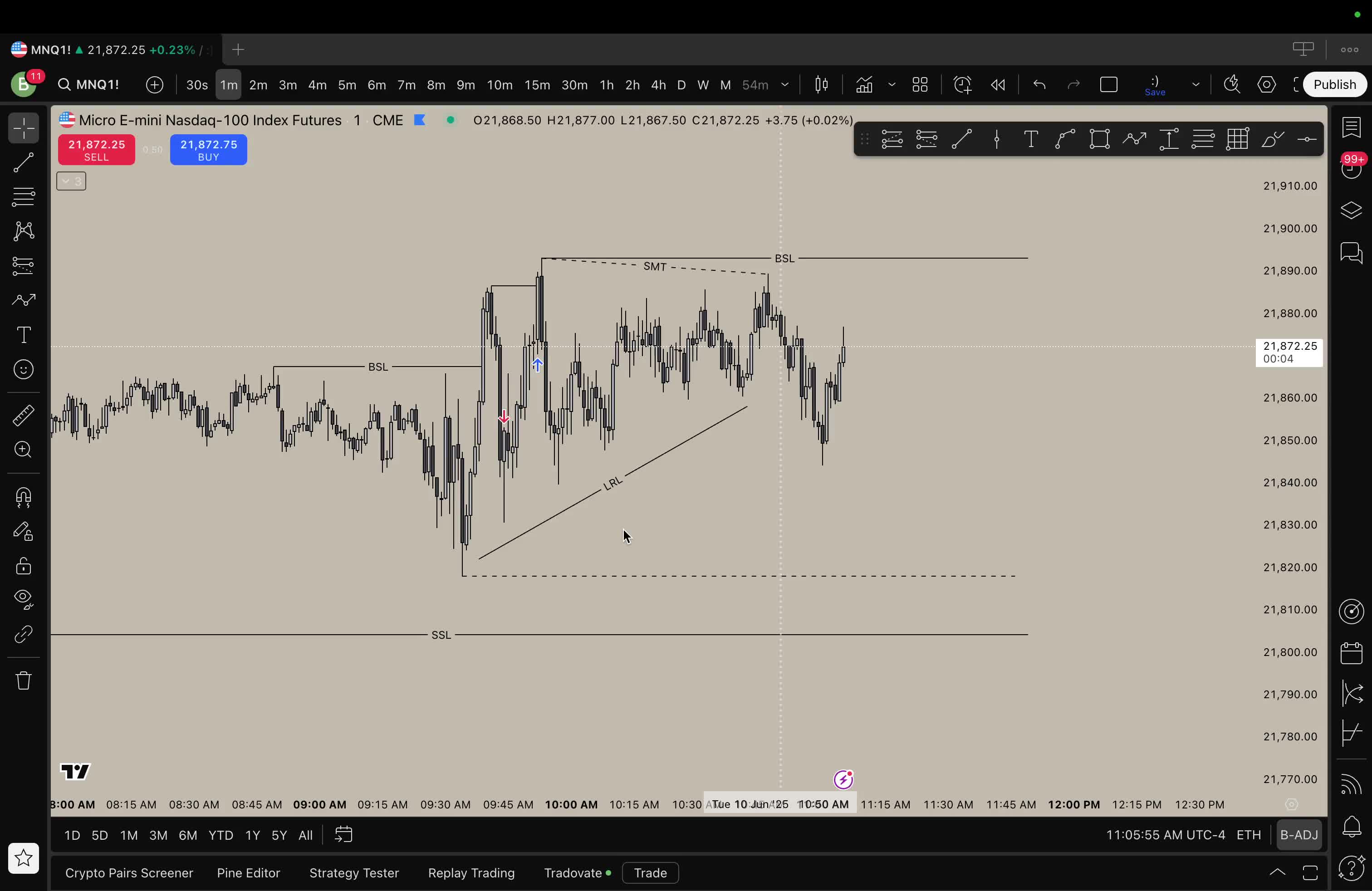Click the blue BUY price button
Image resolution: width=1372 pixels, height=891 pixels.
pos(208,150)
